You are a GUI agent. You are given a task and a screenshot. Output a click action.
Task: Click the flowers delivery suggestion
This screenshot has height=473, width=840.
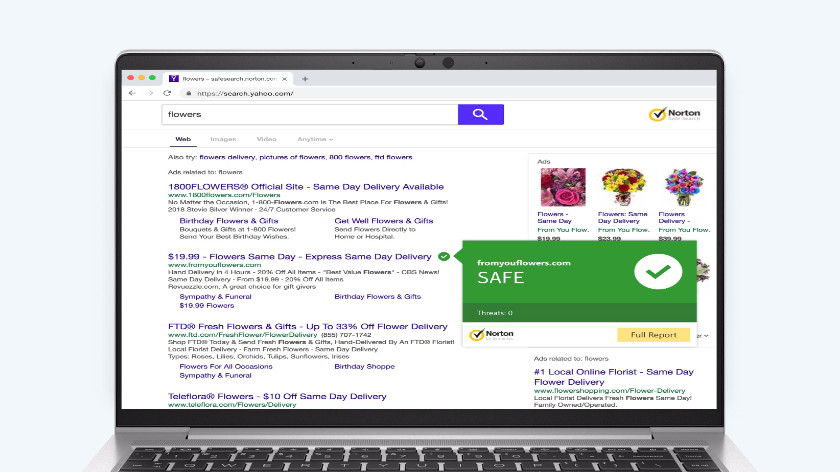point(227,157)
